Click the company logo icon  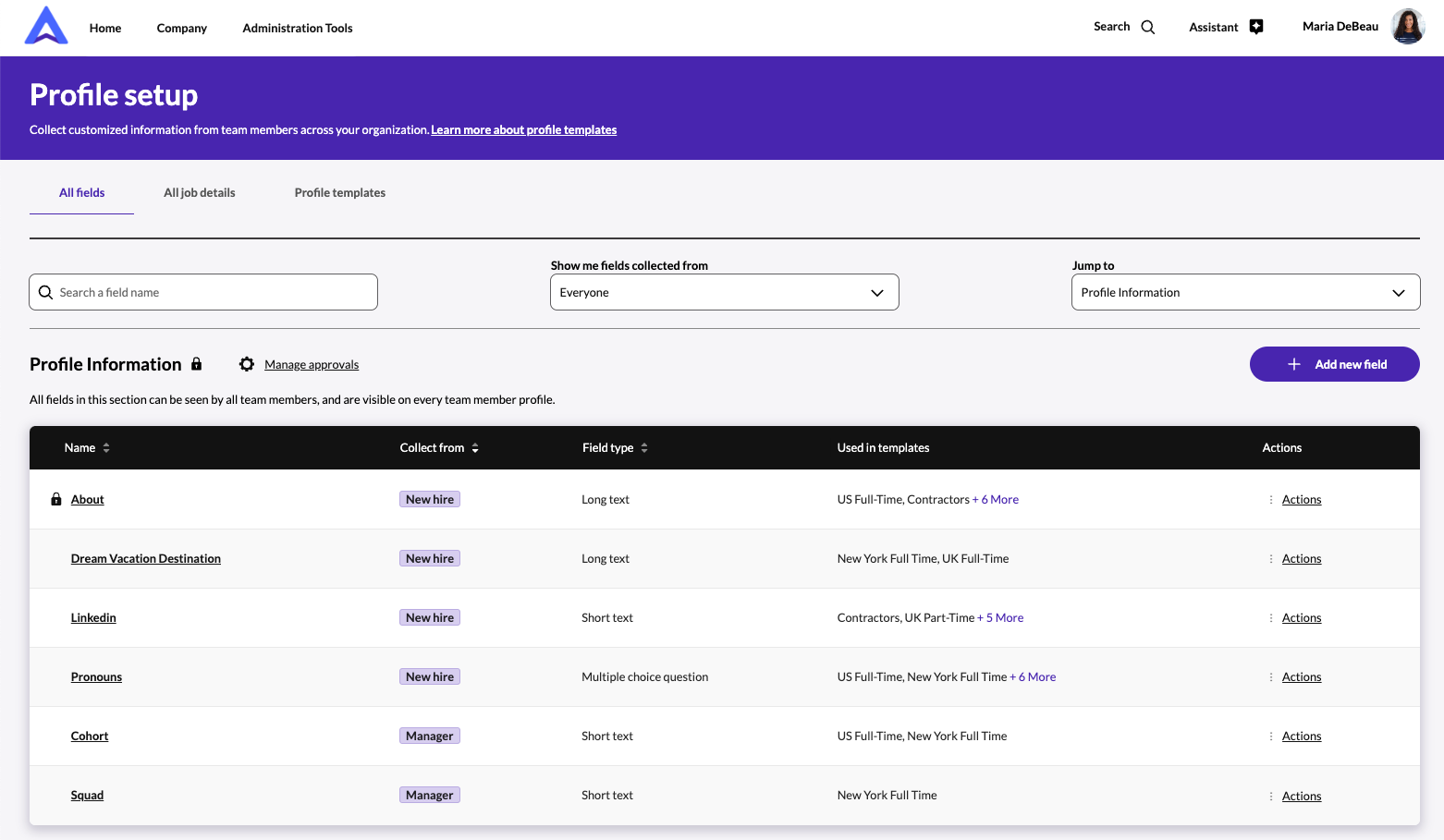(x=46, y=26)
